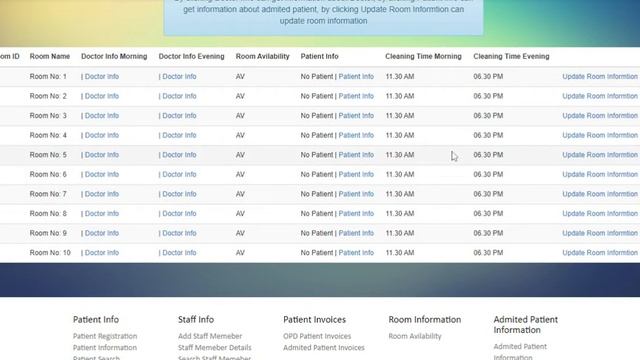
Task: Open Admited Patient Information footer link
Action: point(520,351)
